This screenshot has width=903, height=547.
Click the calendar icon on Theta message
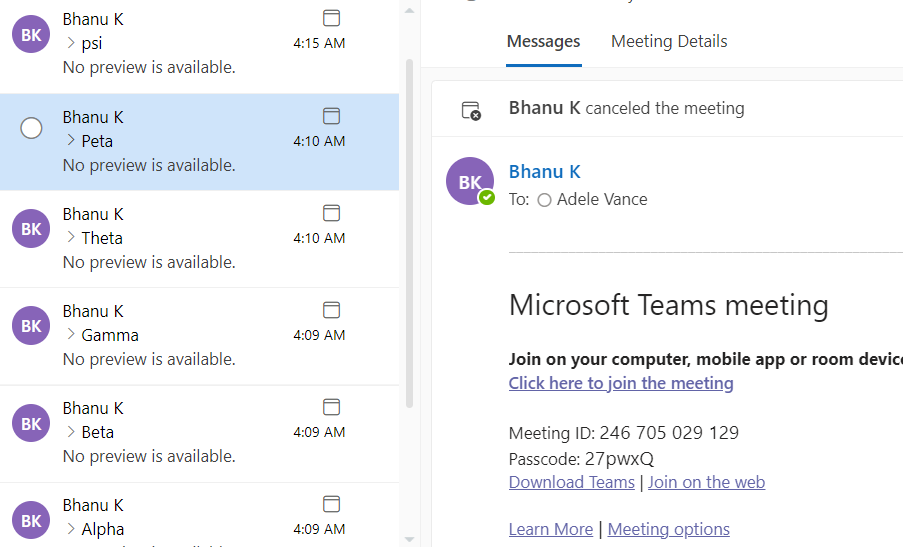click(x=332, y=213)
